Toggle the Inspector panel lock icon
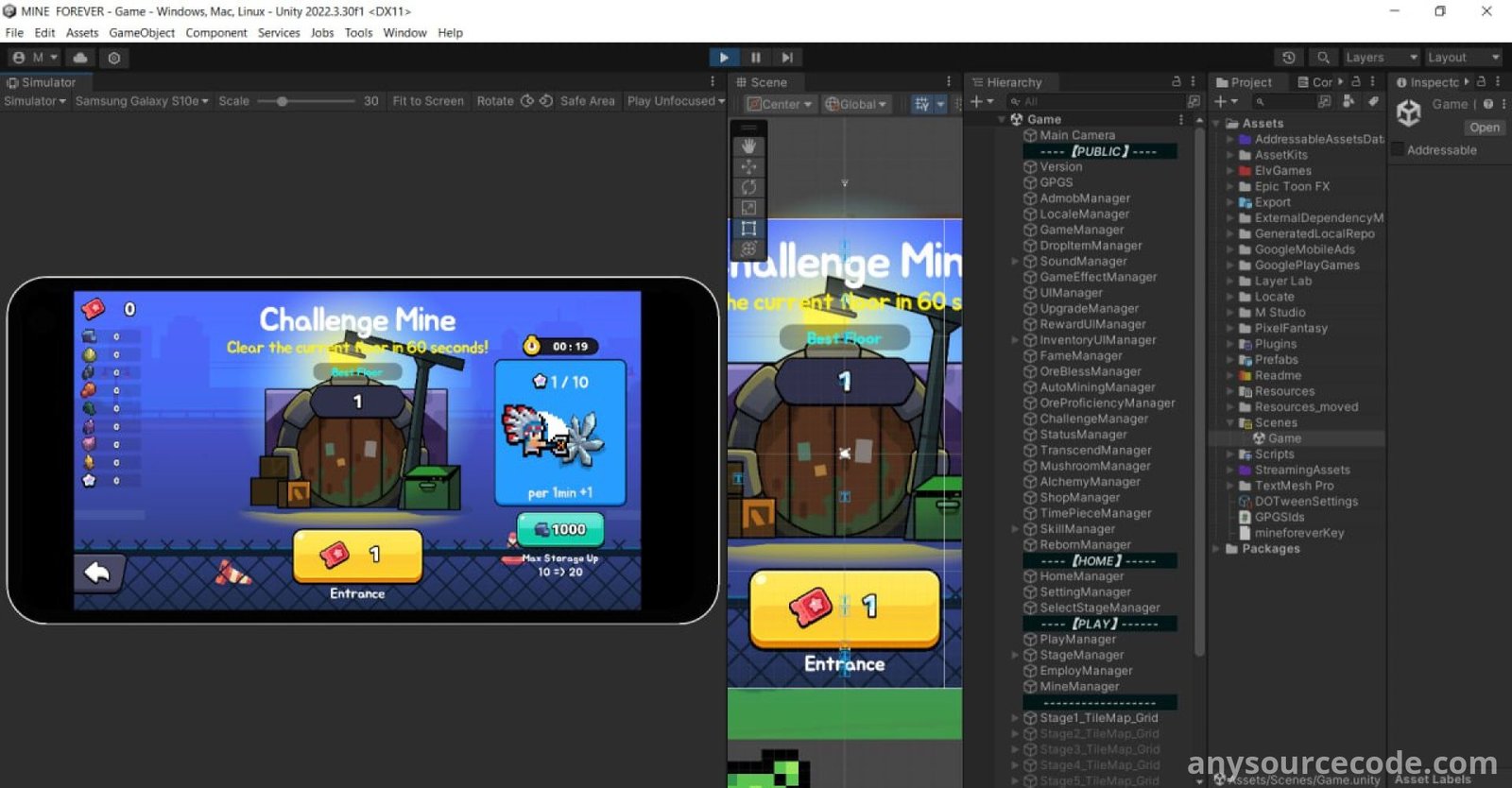1512x788 pixels. pyautogui.click(x=1481, y=82)
